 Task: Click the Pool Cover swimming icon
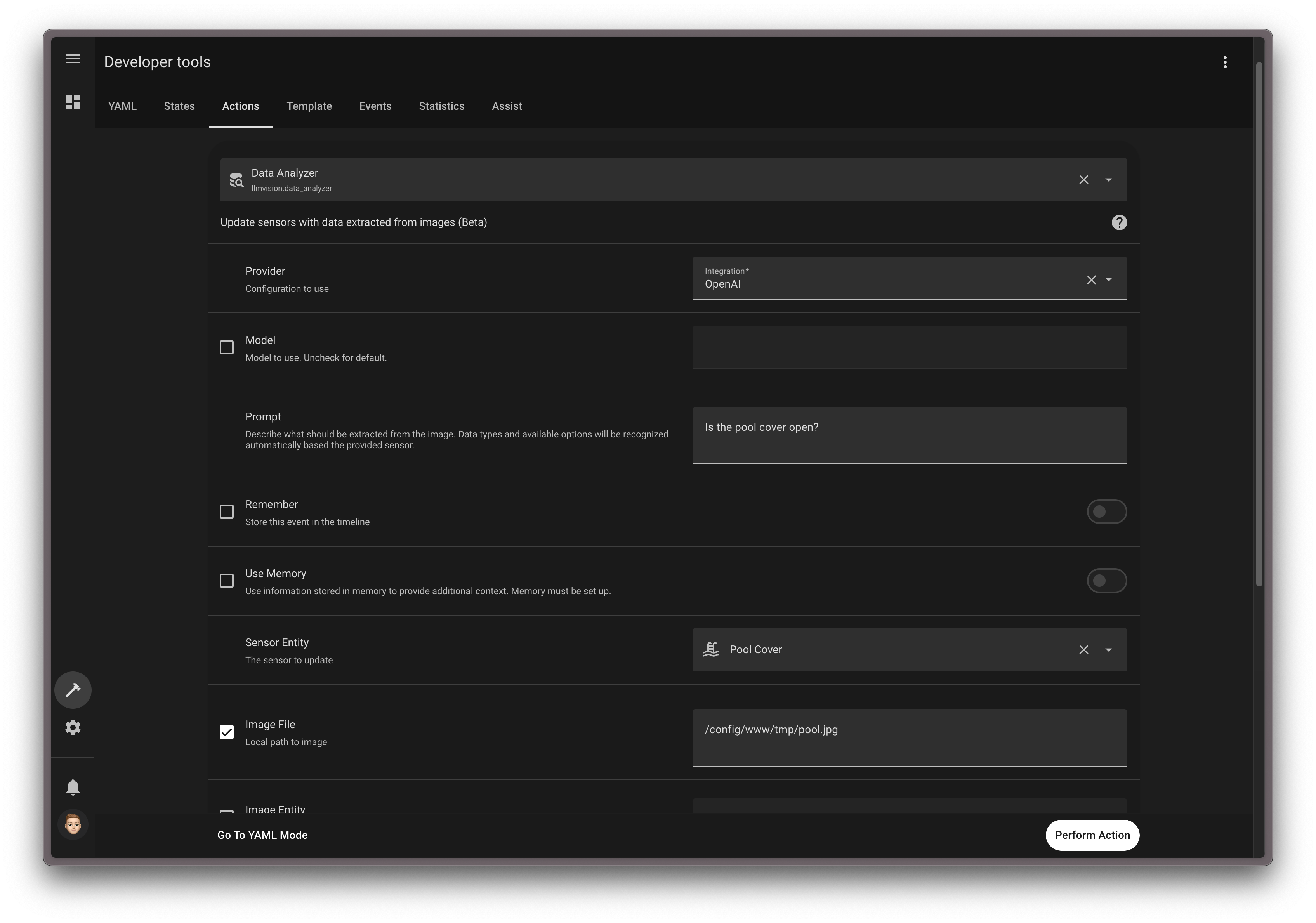[x=711, y=650]
